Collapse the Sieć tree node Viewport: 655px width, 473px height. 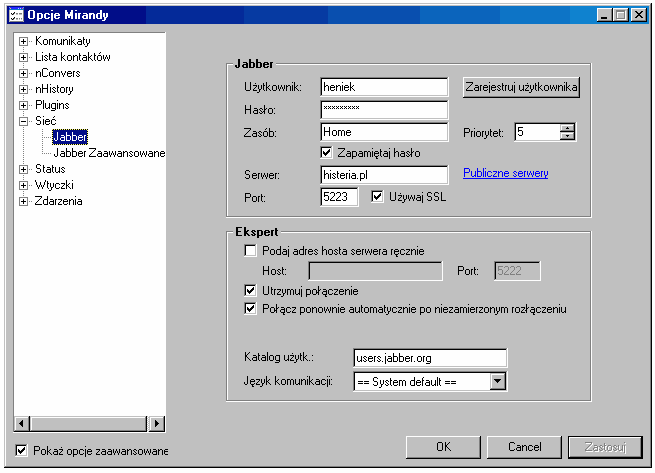(24, 121)
